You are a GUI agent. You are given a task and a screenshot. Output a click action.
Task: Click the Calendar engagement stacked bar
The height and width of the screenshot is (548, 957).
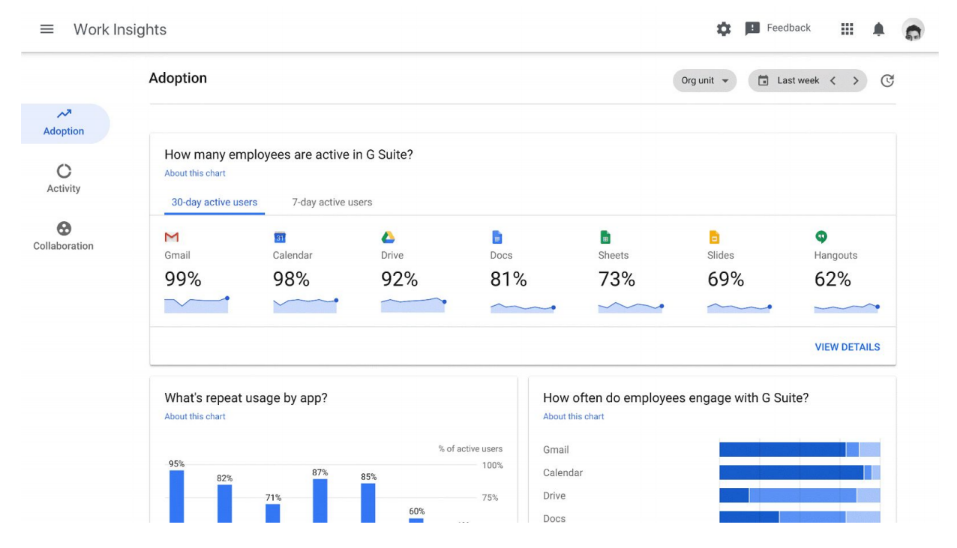coord(800,472)
